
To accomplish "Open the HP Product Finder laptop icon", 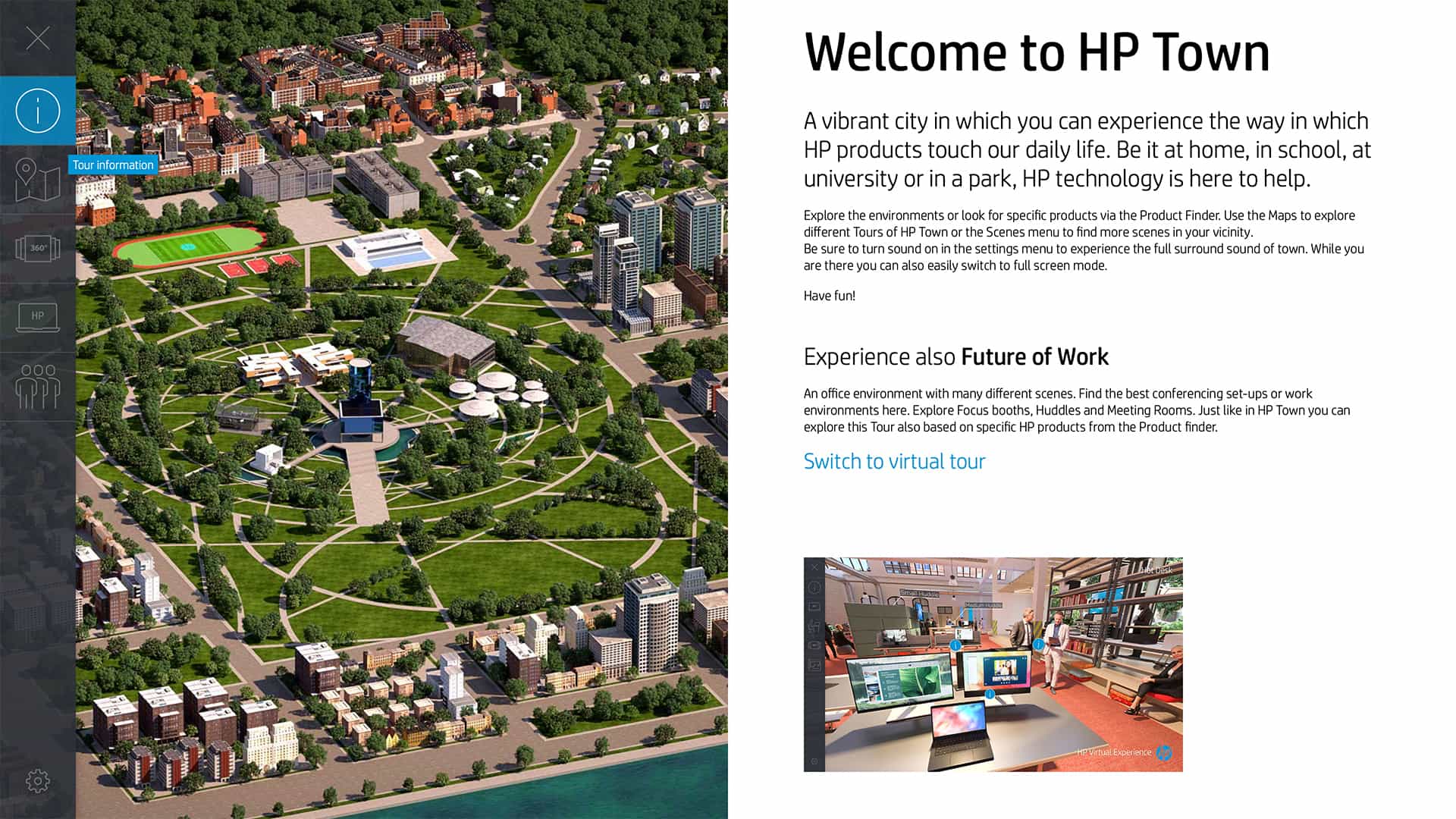I will coord(37,317).
